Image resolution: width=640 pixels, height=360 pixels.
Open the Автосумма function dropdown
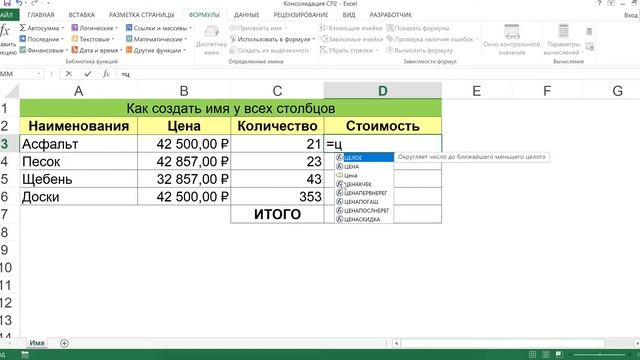42,28
